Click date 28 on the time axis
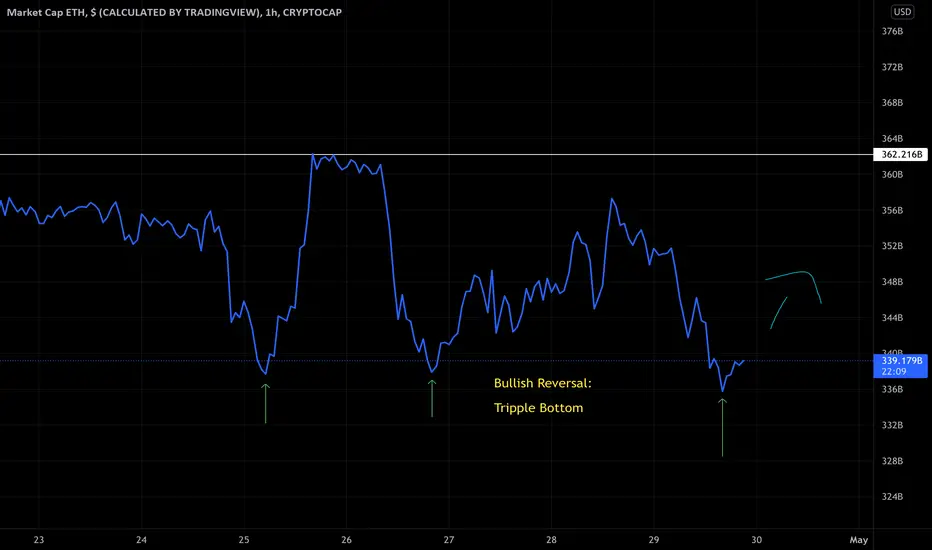932x550 pixels. (x=552, y=540)
